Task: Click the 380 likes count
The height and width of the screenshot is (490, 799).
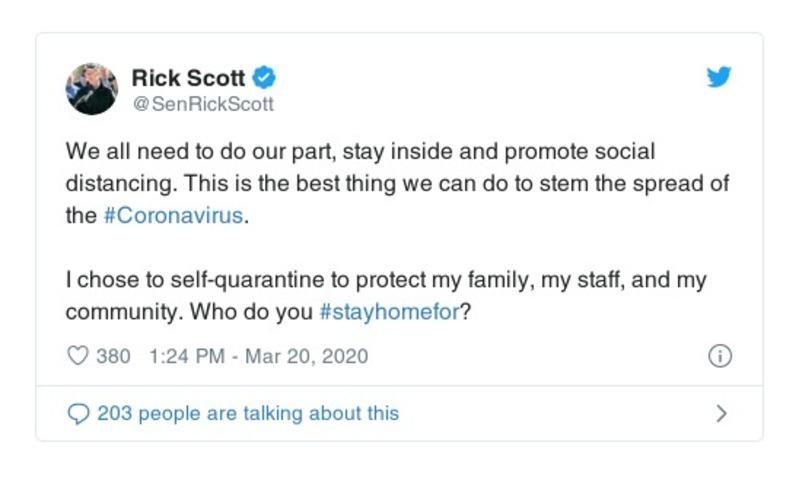Action: tap(112, 356)
